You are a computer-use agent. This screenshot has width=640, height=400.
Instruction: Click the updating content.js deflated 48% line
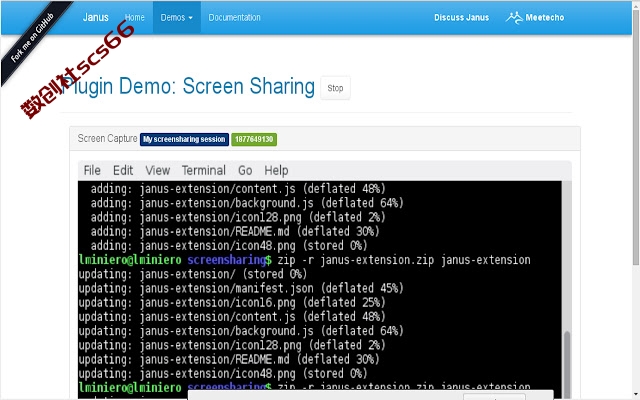point(232,317)
